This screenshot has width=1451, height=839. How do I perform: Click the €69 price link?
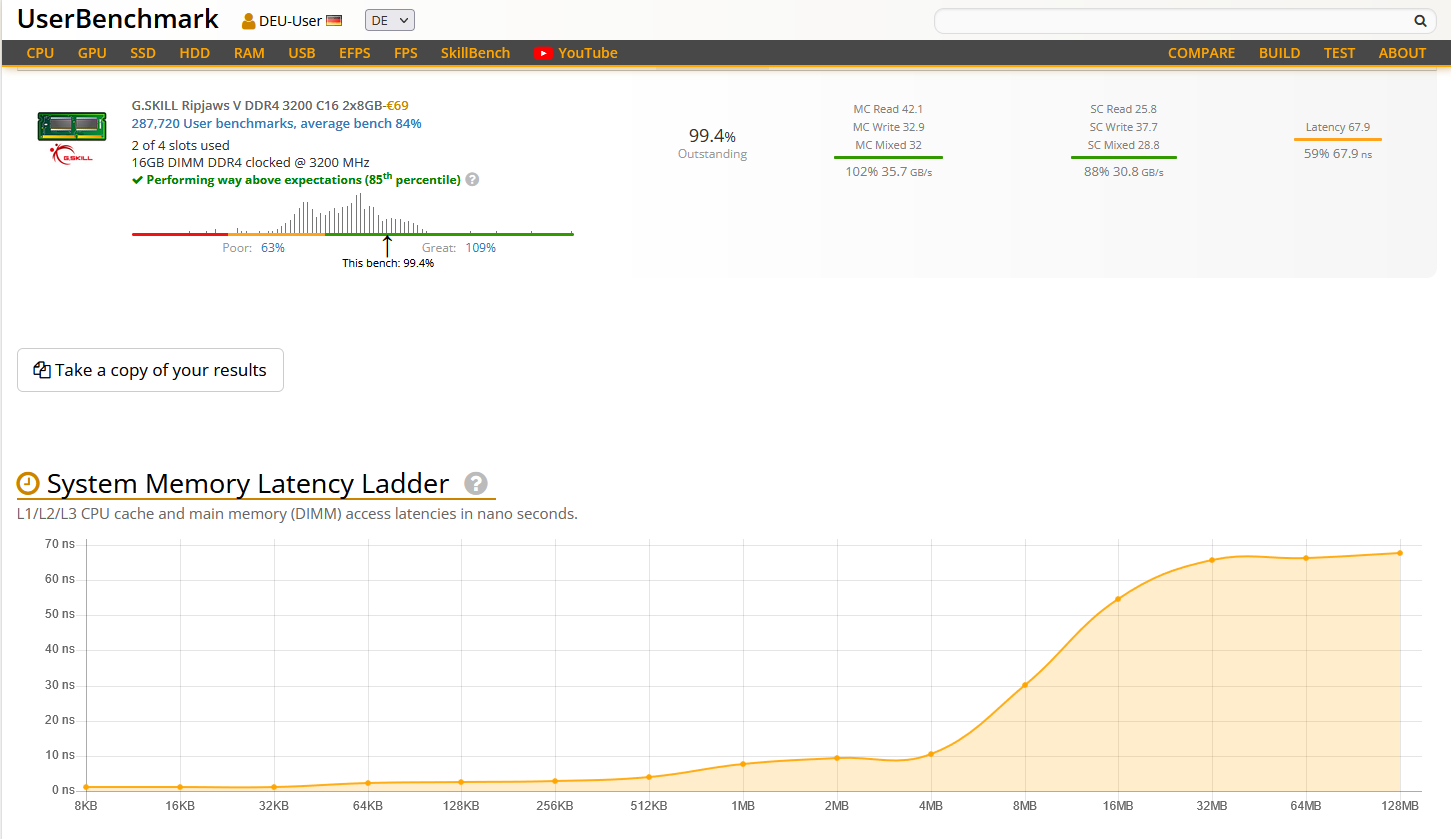coord(398,105)
